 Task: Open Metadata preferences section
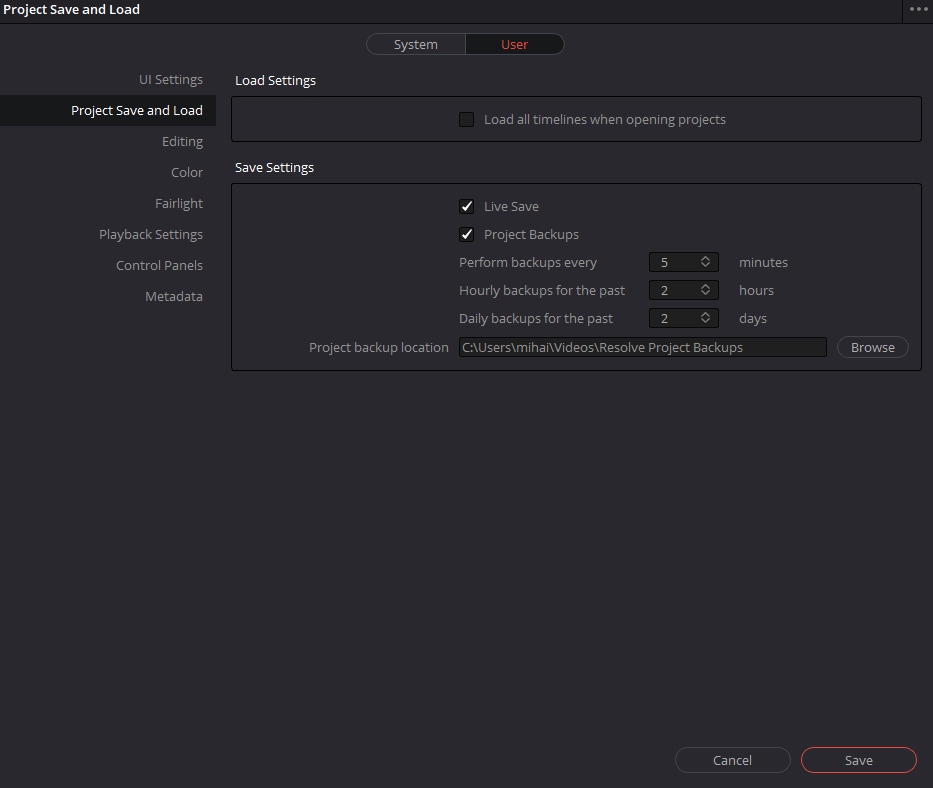point(174,296)
